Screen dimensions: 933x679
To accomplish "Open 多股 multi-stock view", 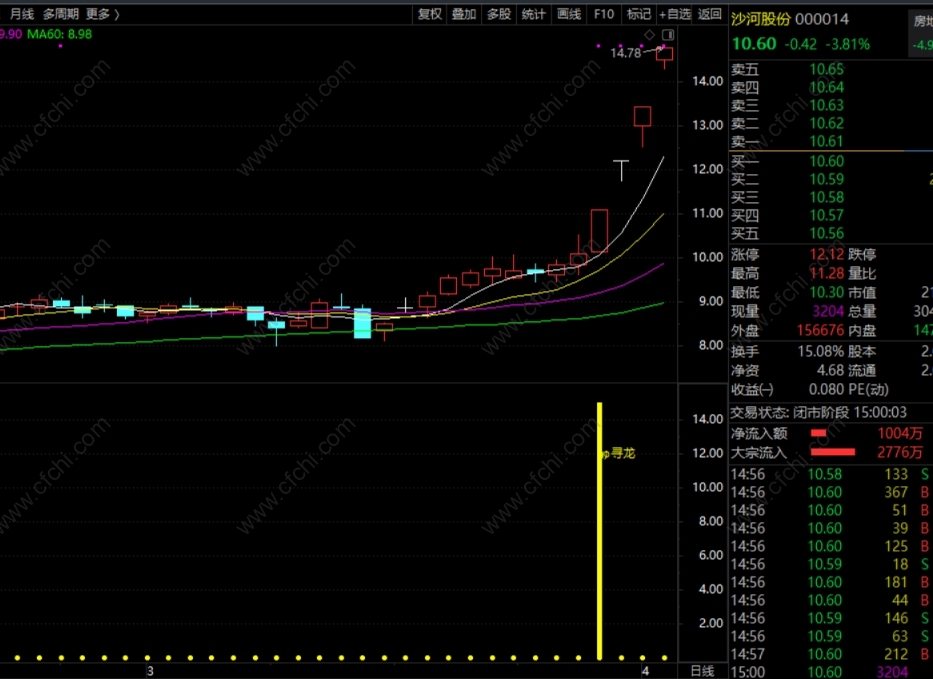I will click(499, 14).
